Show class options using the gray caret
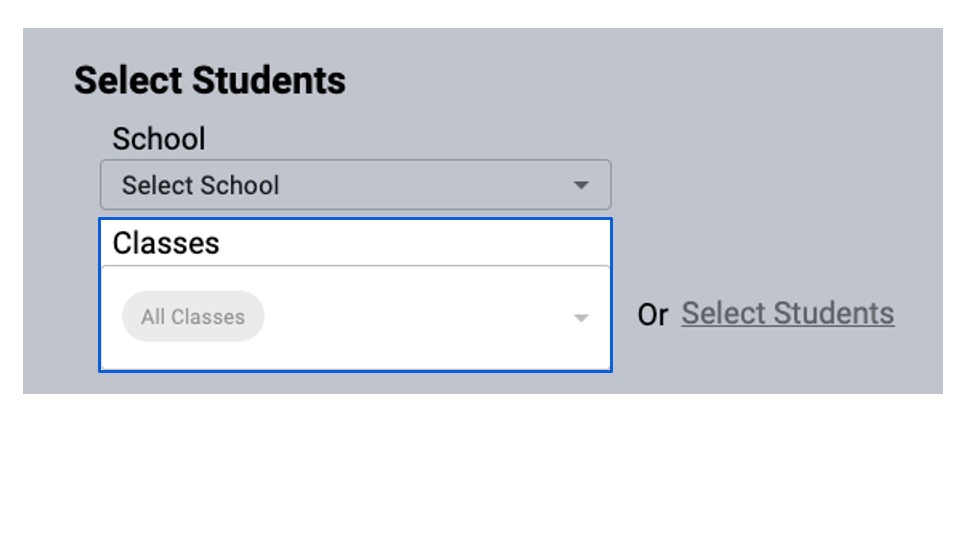Image resolution: width=960 pixels, height=540 pixels. (580, 318)
